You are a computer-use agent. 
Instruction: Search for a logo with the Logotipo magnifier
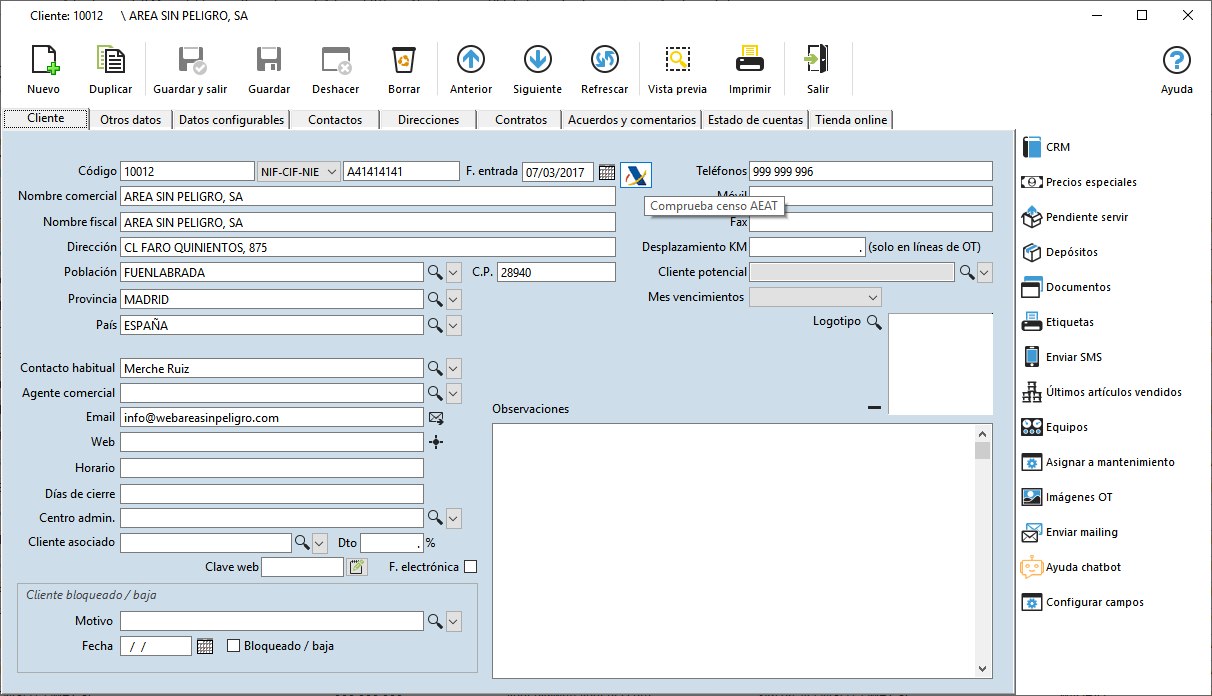coord(874,322)
